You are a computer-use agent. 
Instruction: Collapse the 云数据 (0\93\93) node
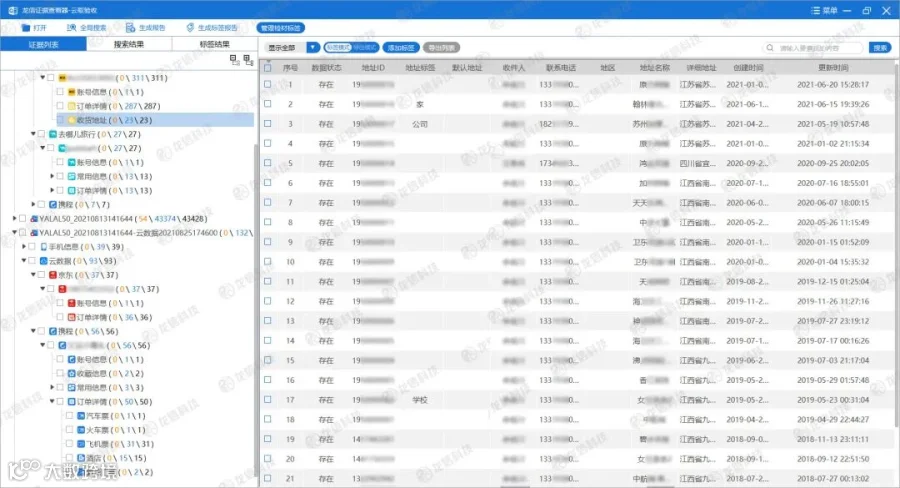click(x=24, y=261)
